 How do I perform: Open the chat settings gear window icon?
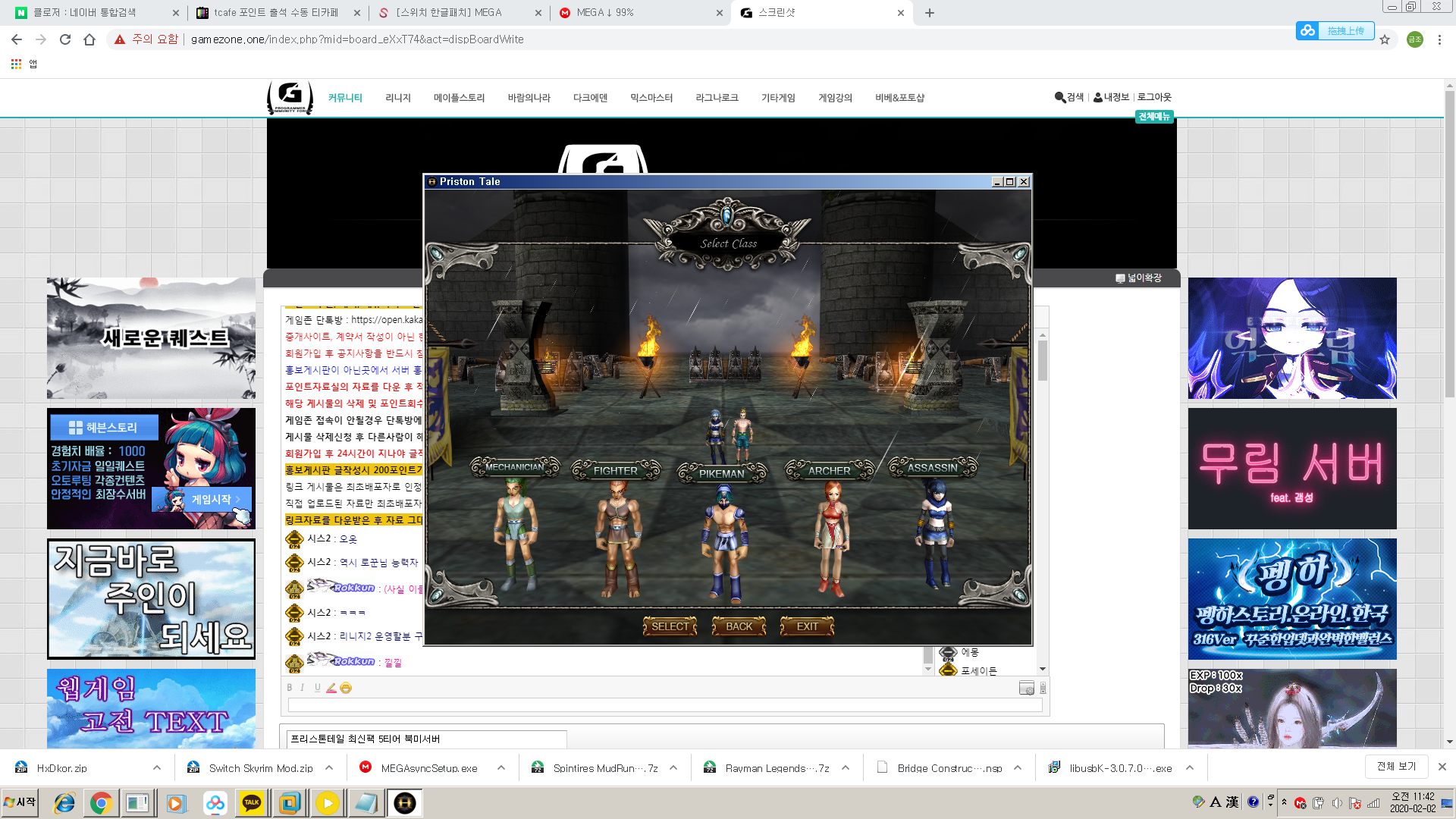[x=1026, y=689]
